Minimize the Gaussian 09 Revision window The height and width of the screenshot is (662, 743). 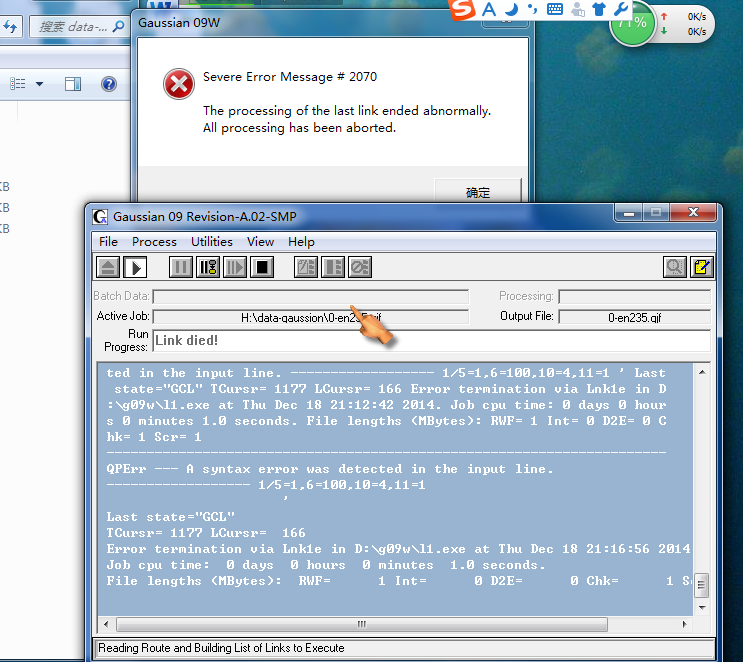629,213
